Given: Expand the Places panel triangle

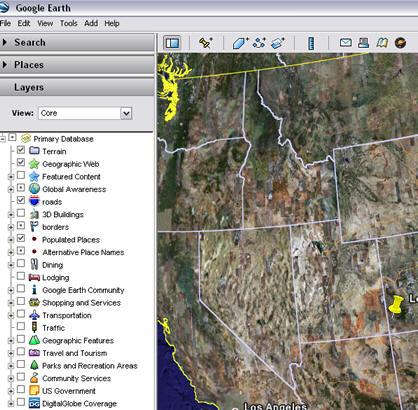Looking at the screenshot, I should point(5,65).
